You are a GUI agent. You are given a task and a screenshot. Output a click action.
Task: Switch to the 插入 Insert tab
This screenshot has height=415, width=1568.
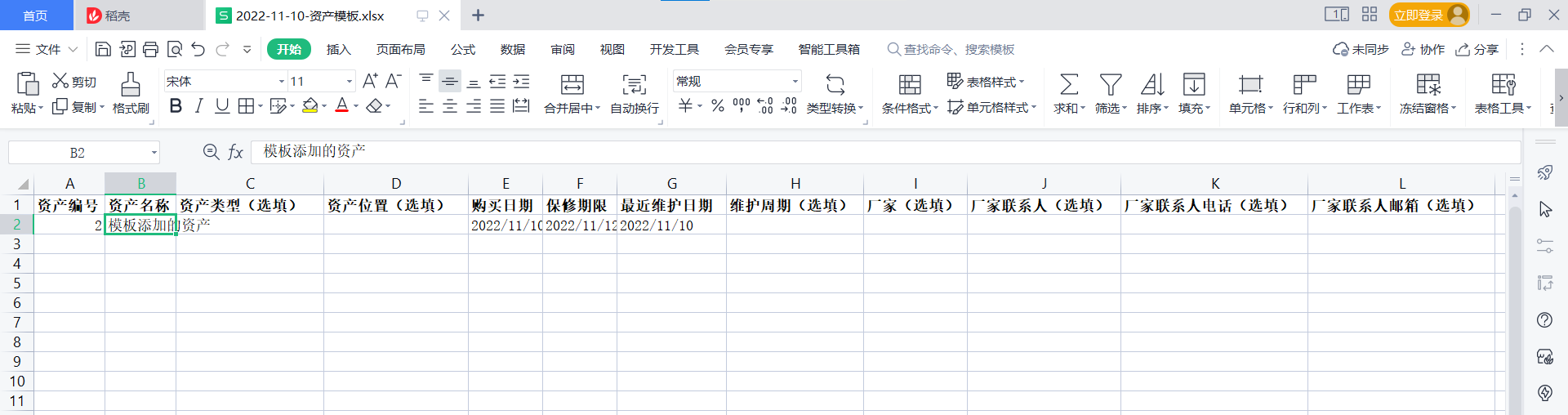tap(338, 50)
